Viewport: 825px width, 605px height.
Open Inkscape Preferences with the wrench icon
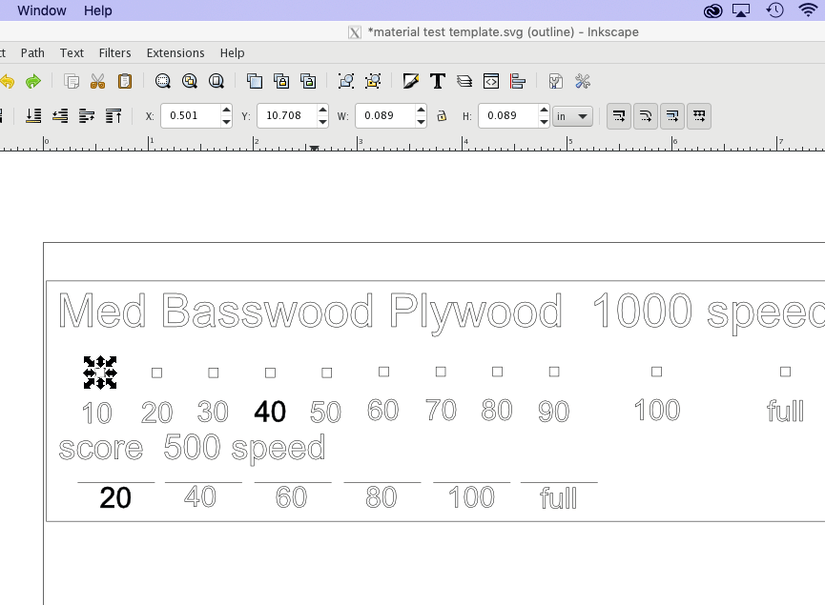click(583, 81)
